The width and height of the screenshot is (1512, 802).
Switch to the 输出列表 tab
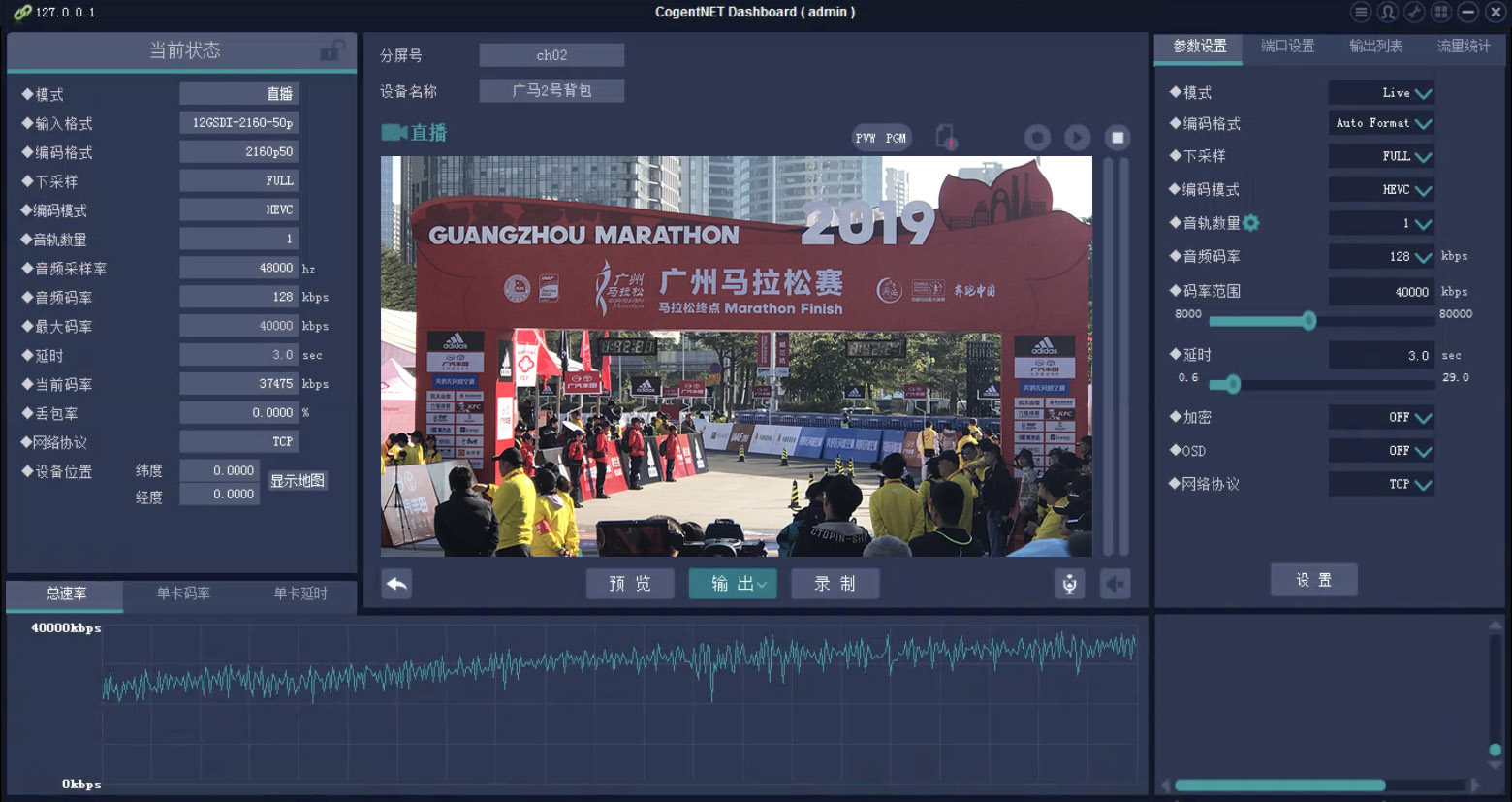click(x=1375, y=47)
